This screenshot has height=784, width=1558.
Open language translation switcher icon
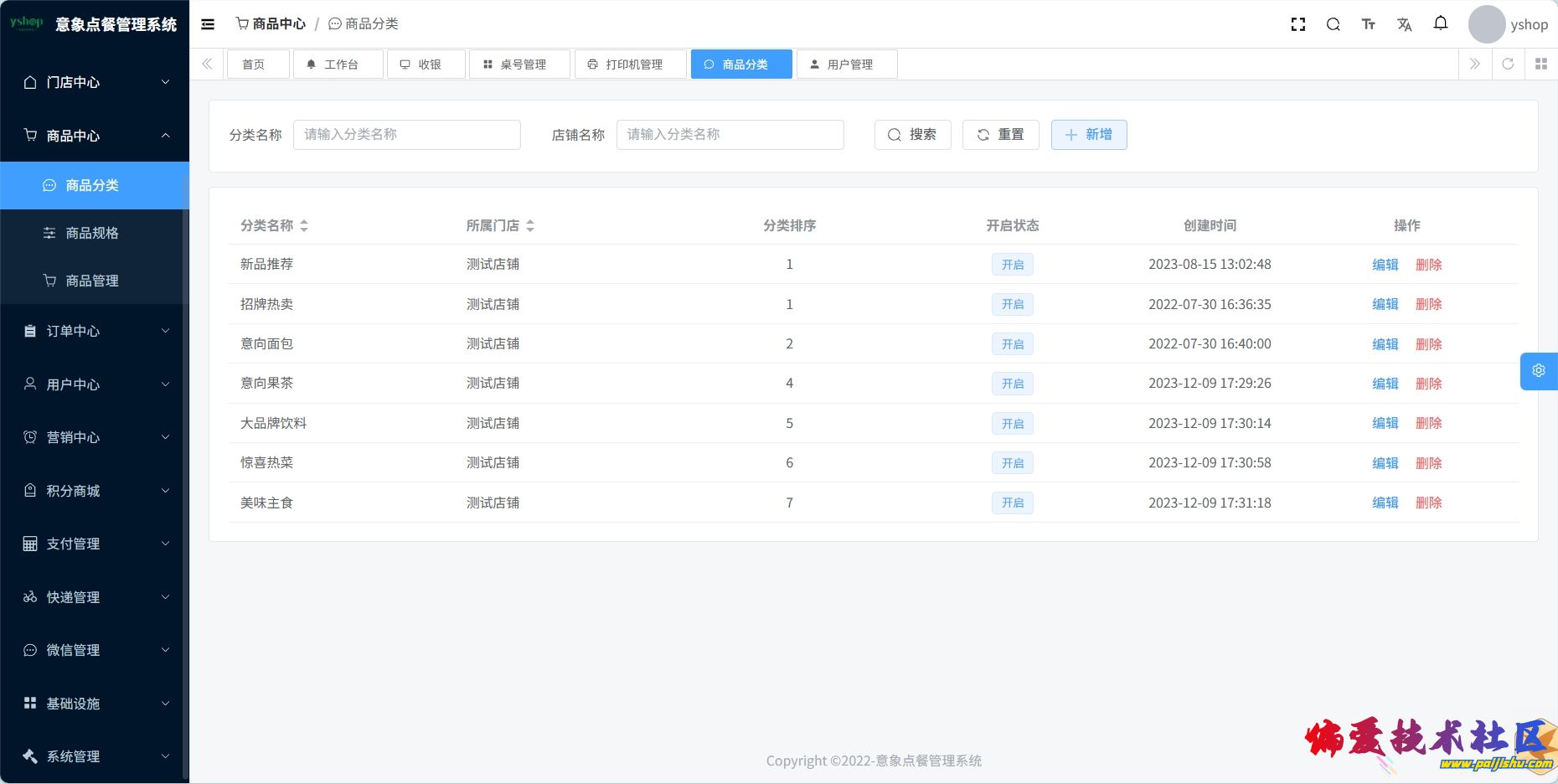point(1405,24)
